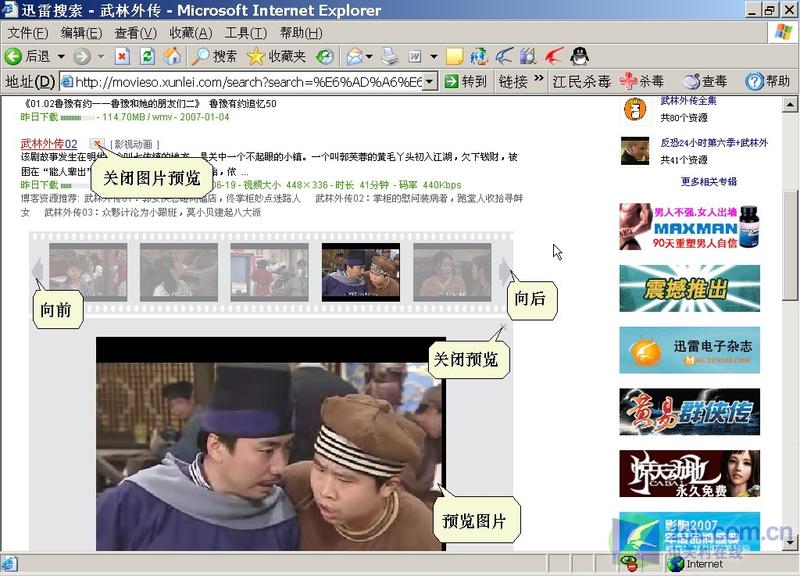Open the 工具(T) menu
The image size is (800, 576).
pos(245,33)
